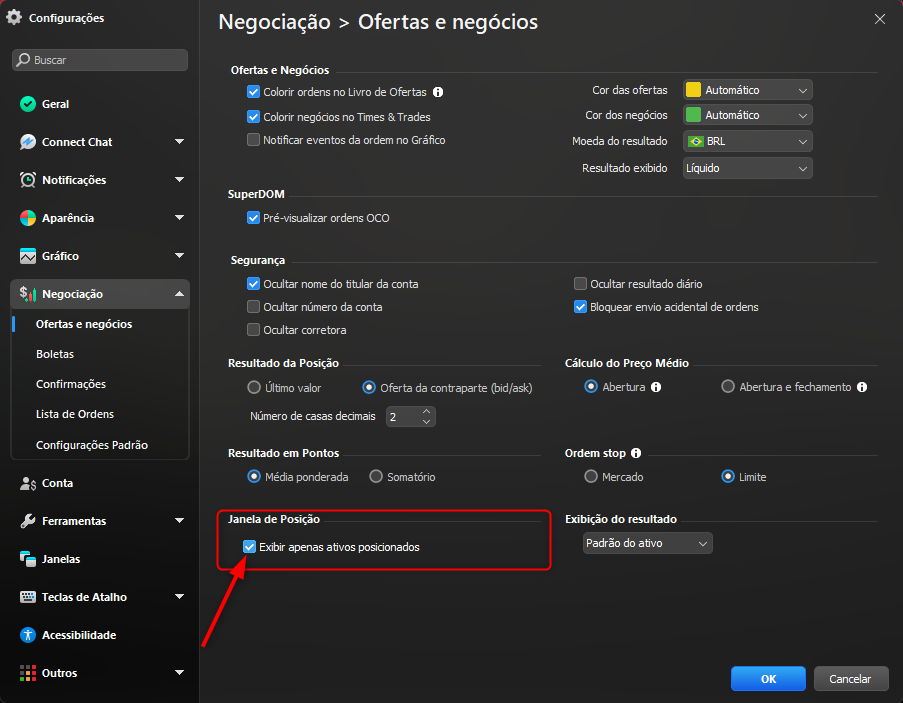Click the Ferramentas wrench icon
The image size is (903, 703).
[x=28, y=521]
